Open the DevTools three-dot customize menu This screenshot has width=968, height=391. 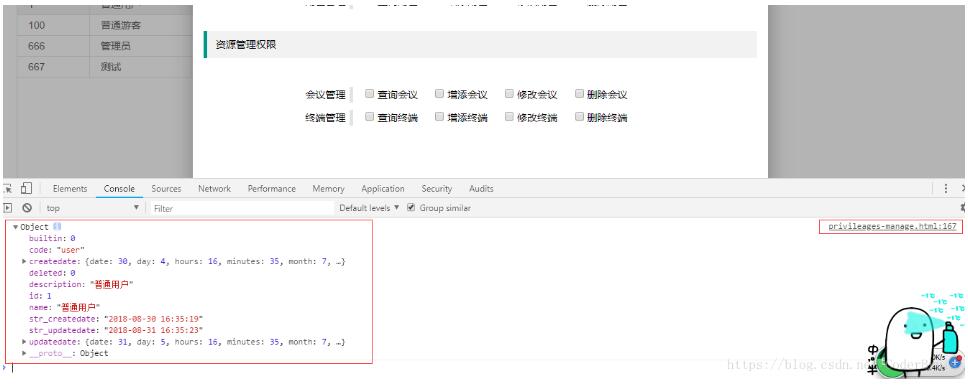pyautogui.click(x=946, y=188)
